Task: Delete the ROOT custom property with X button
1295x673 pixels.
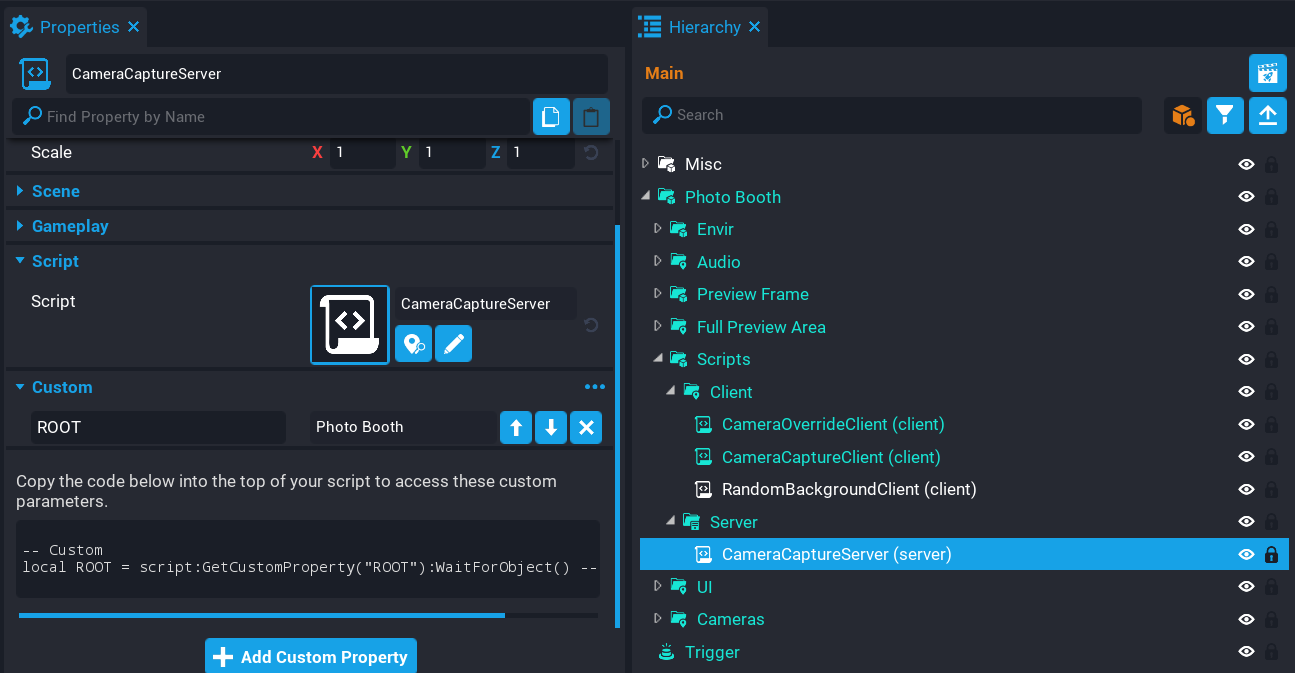Action: point(586,427)
